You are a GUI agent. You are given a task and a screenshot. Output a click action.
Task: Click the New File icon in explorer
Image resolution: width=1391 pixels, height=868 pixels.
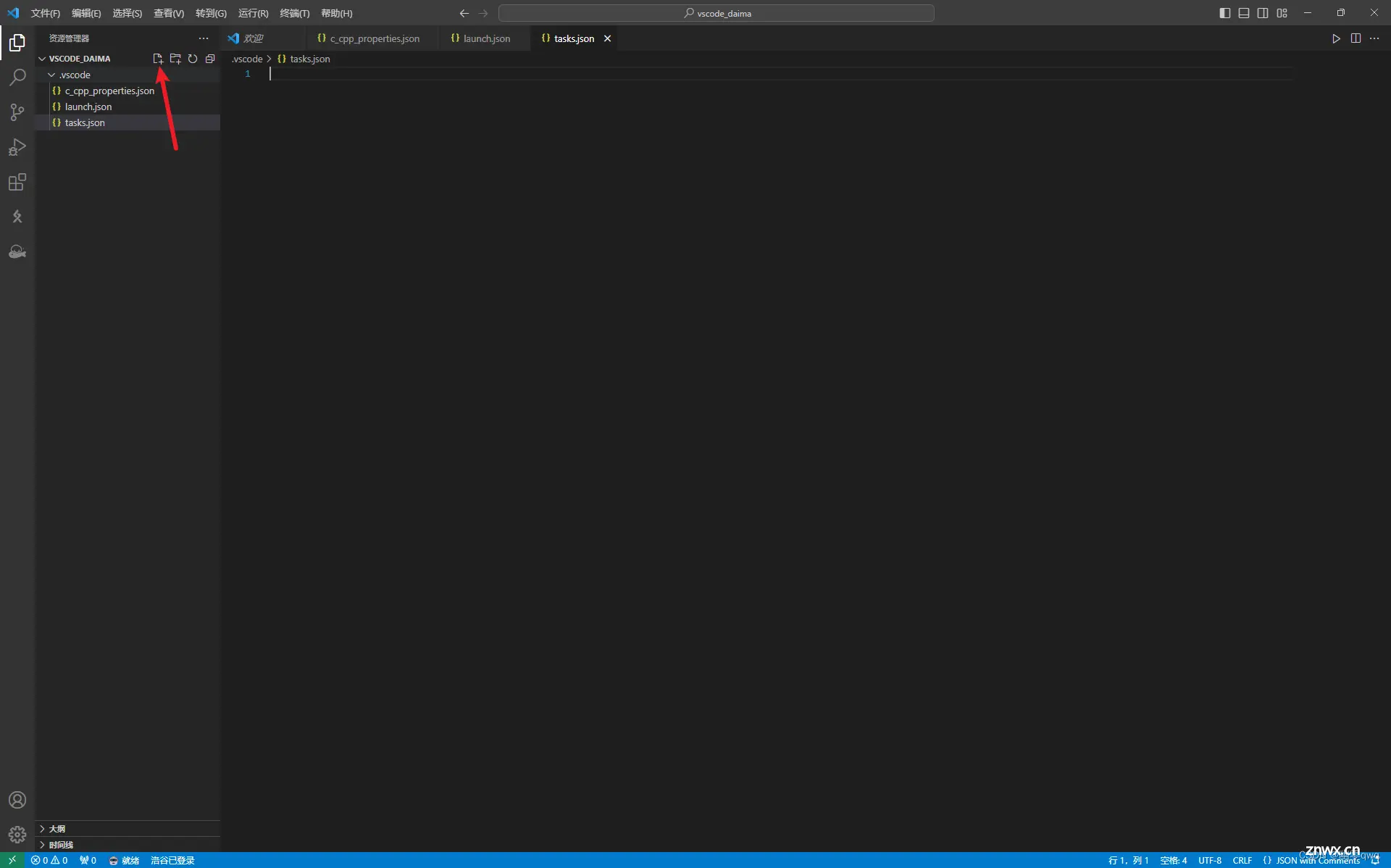[x=158, y=59]
